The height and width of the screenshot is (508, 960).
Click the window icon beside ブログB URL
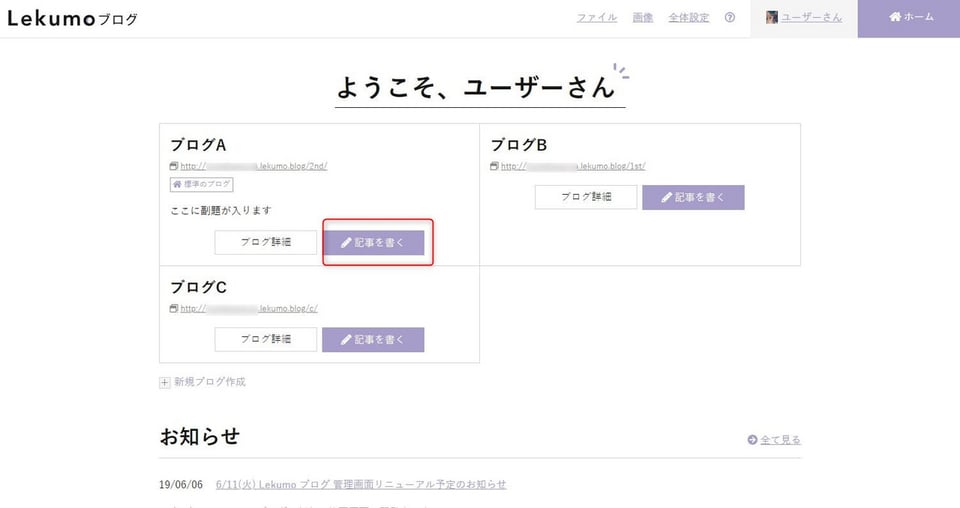tap(494, 166)
